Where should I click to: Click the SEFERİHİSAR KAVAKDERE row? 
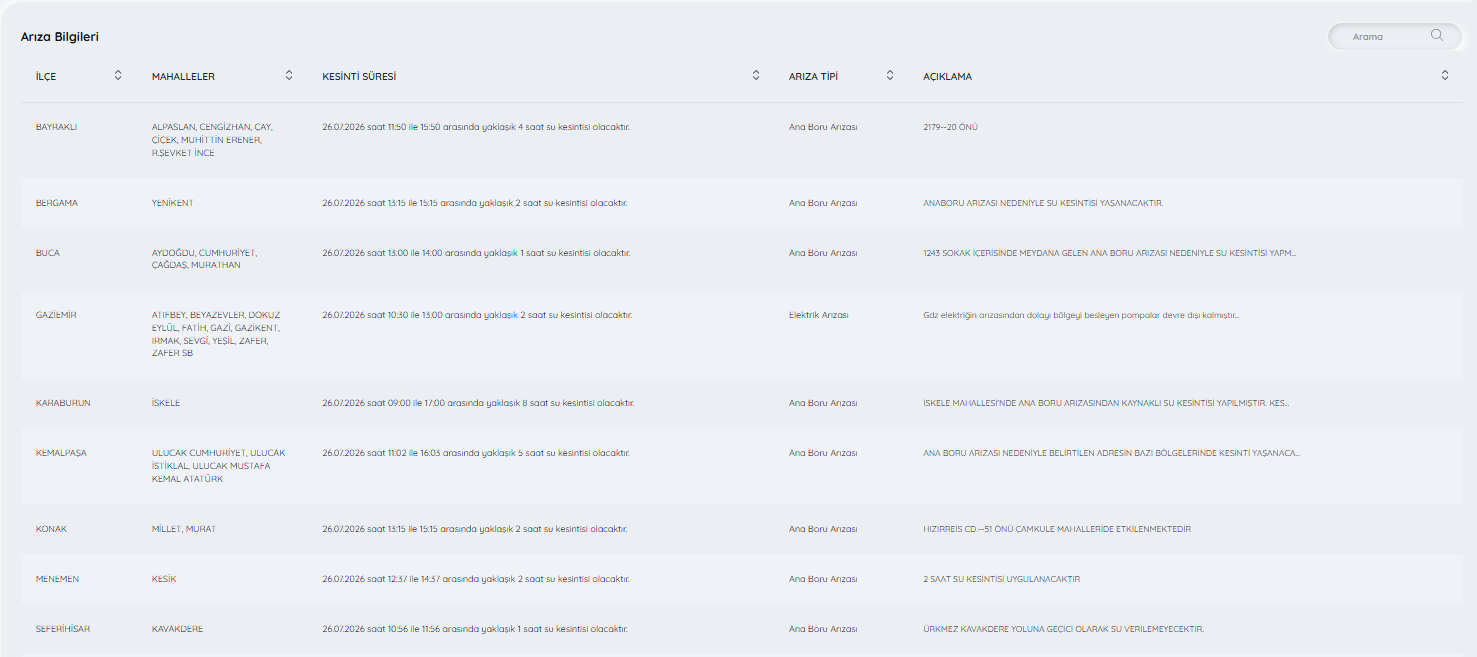[739, 629]
